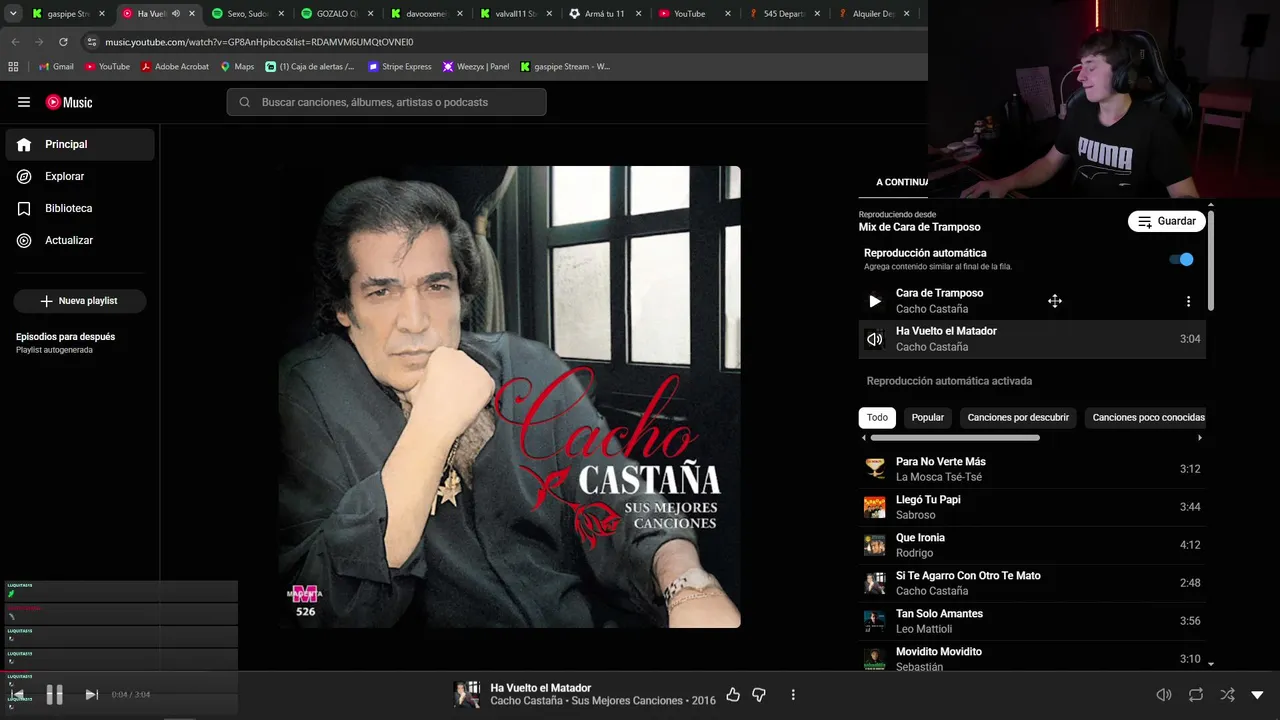This screenshot has width=1280, height=720.
Task: Select the Canciones por descubrir chip
Action: [x=1018, y=418]
